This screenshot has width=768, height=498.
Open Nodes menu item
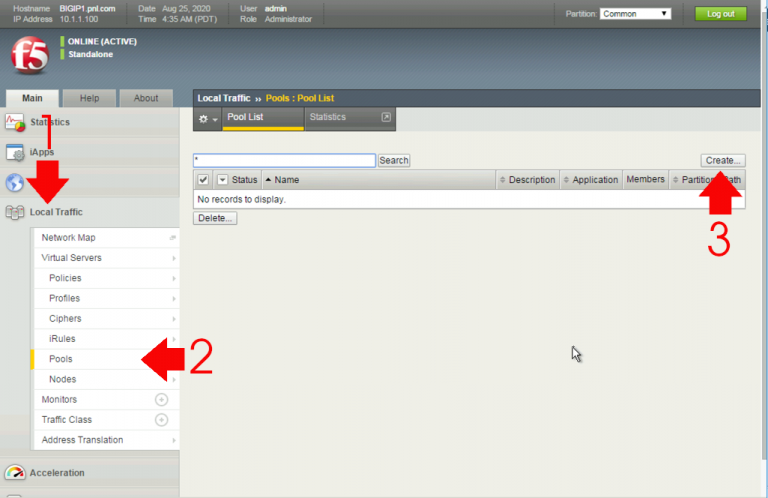pos(106,379)
